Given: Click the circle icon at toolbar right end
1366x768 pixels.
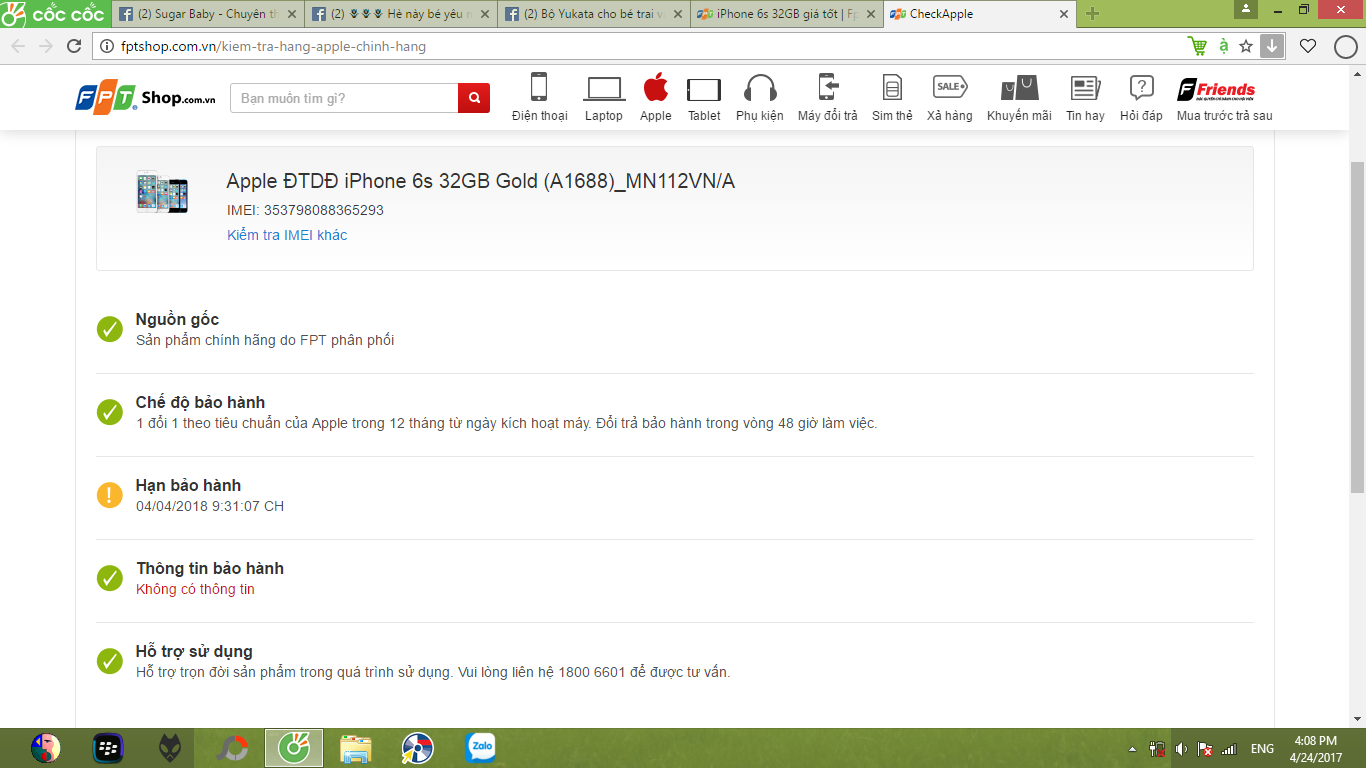Looking at the screenshot, I should (1345, 46).
